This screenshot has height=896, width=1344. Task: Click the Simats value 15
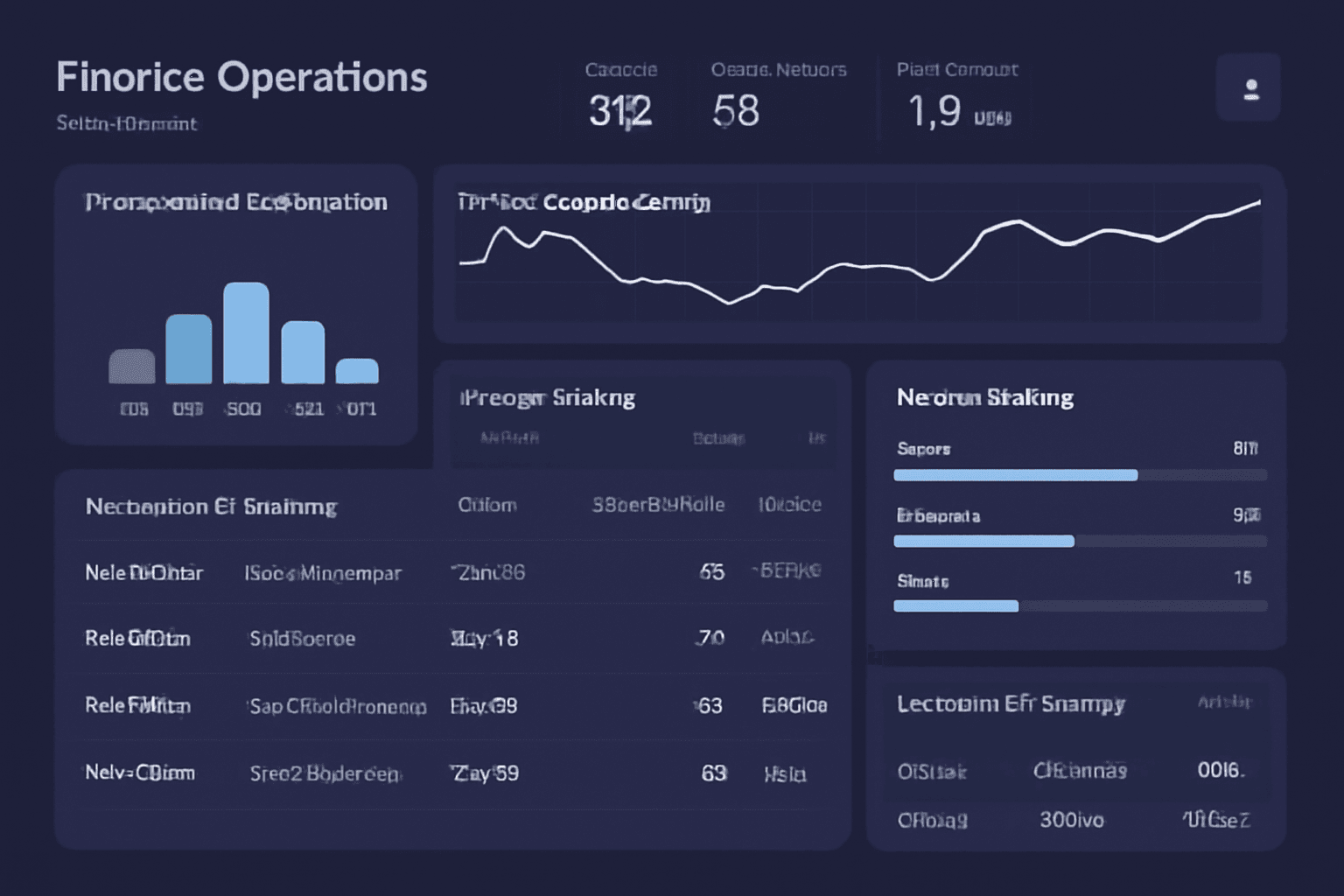pos(1242,577)
